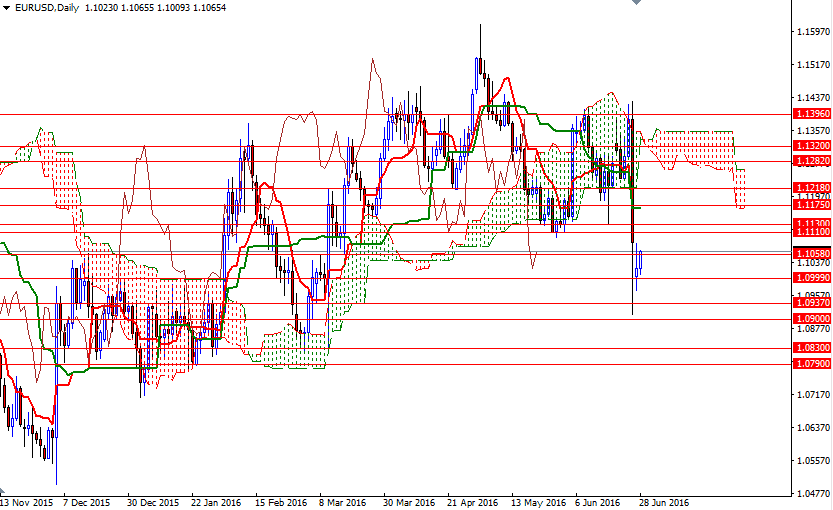
Task: Click the dropdown triangle before EURUSD,Daily
Action: 6,7
